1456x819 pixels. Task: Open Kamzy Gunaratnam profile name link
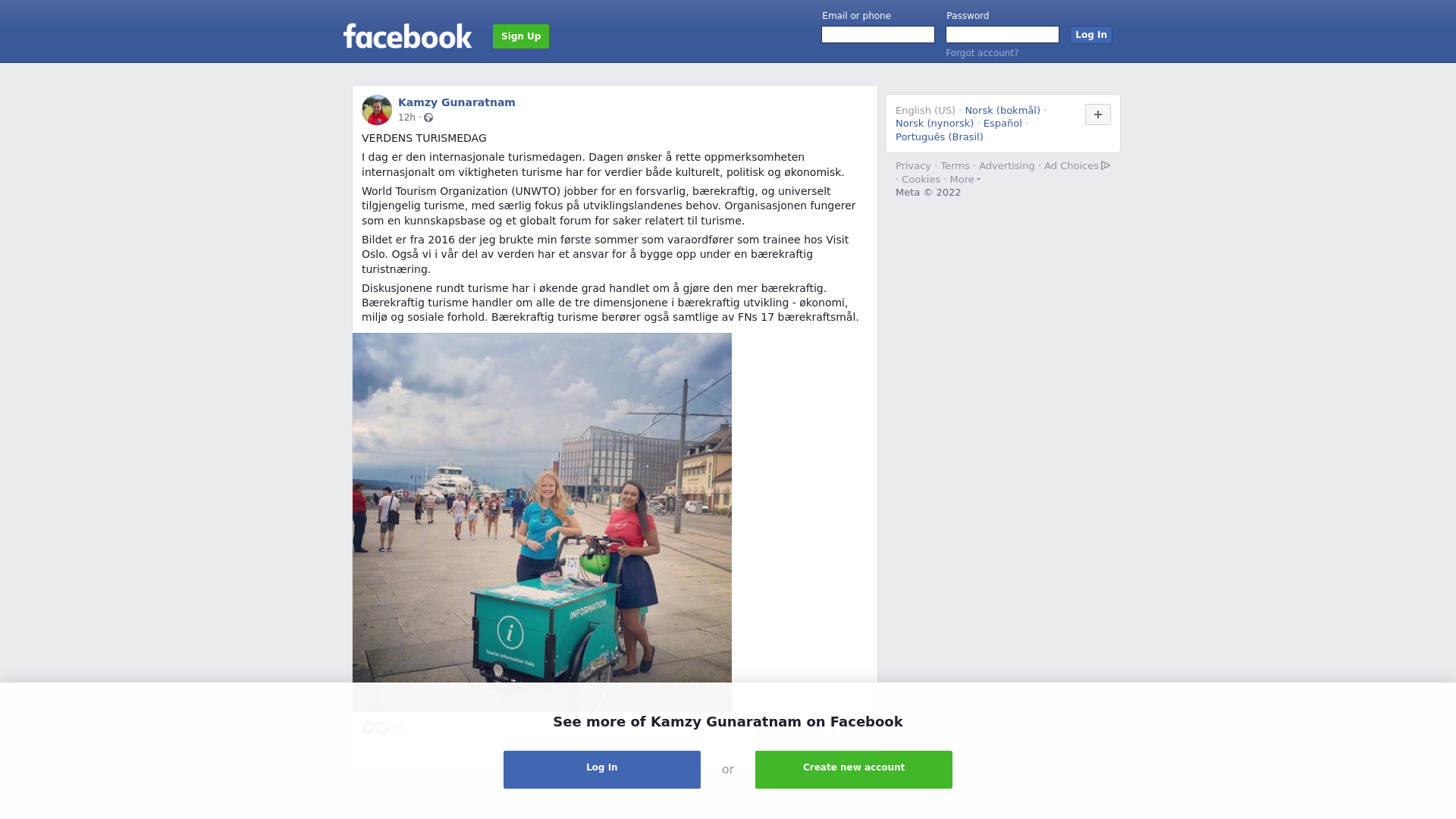[457, 102]
